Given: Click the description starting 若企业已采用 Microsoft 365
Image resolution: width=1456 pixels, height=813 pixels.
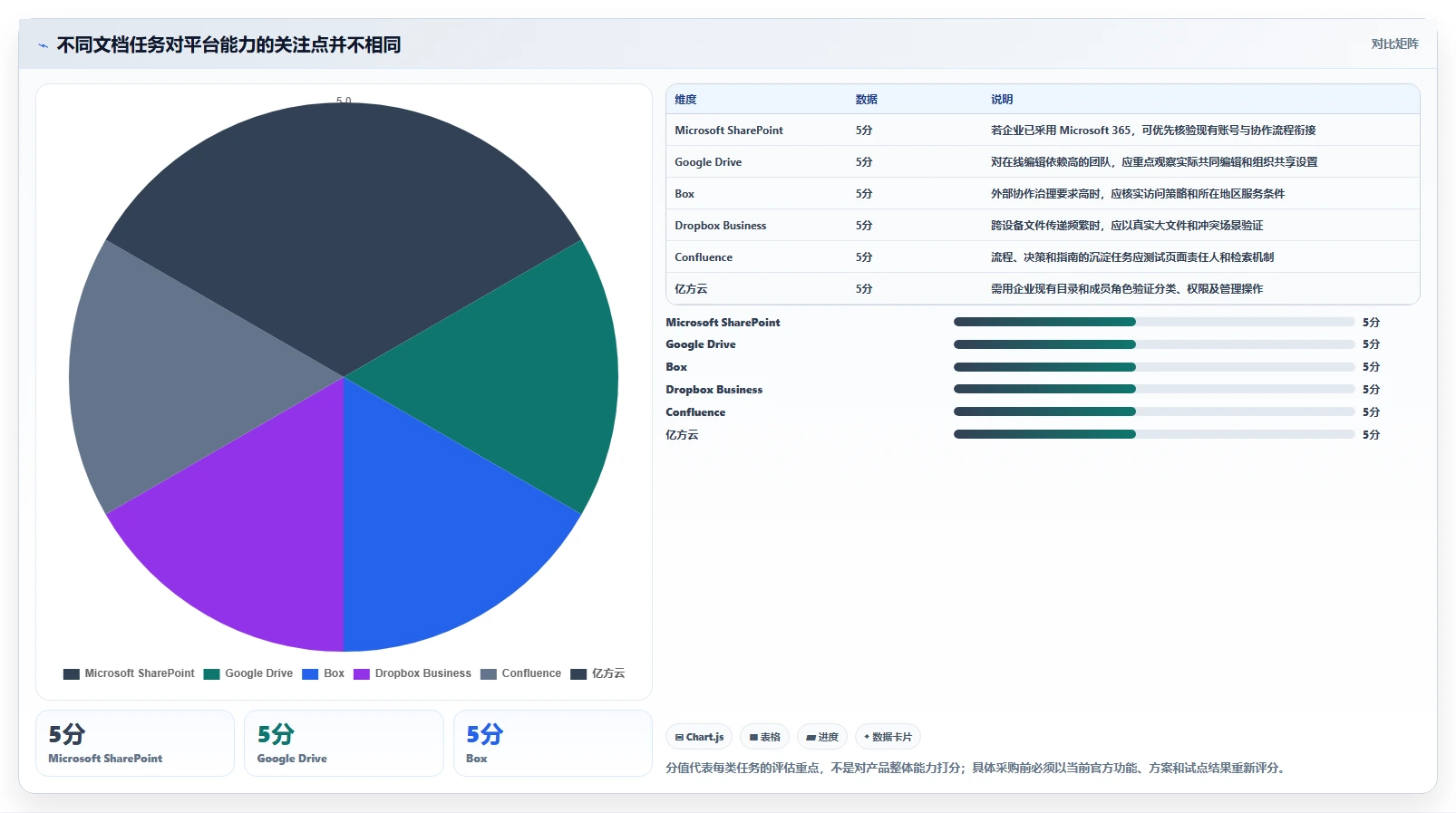Looking at the screenshot, I should coord(1153,131).
